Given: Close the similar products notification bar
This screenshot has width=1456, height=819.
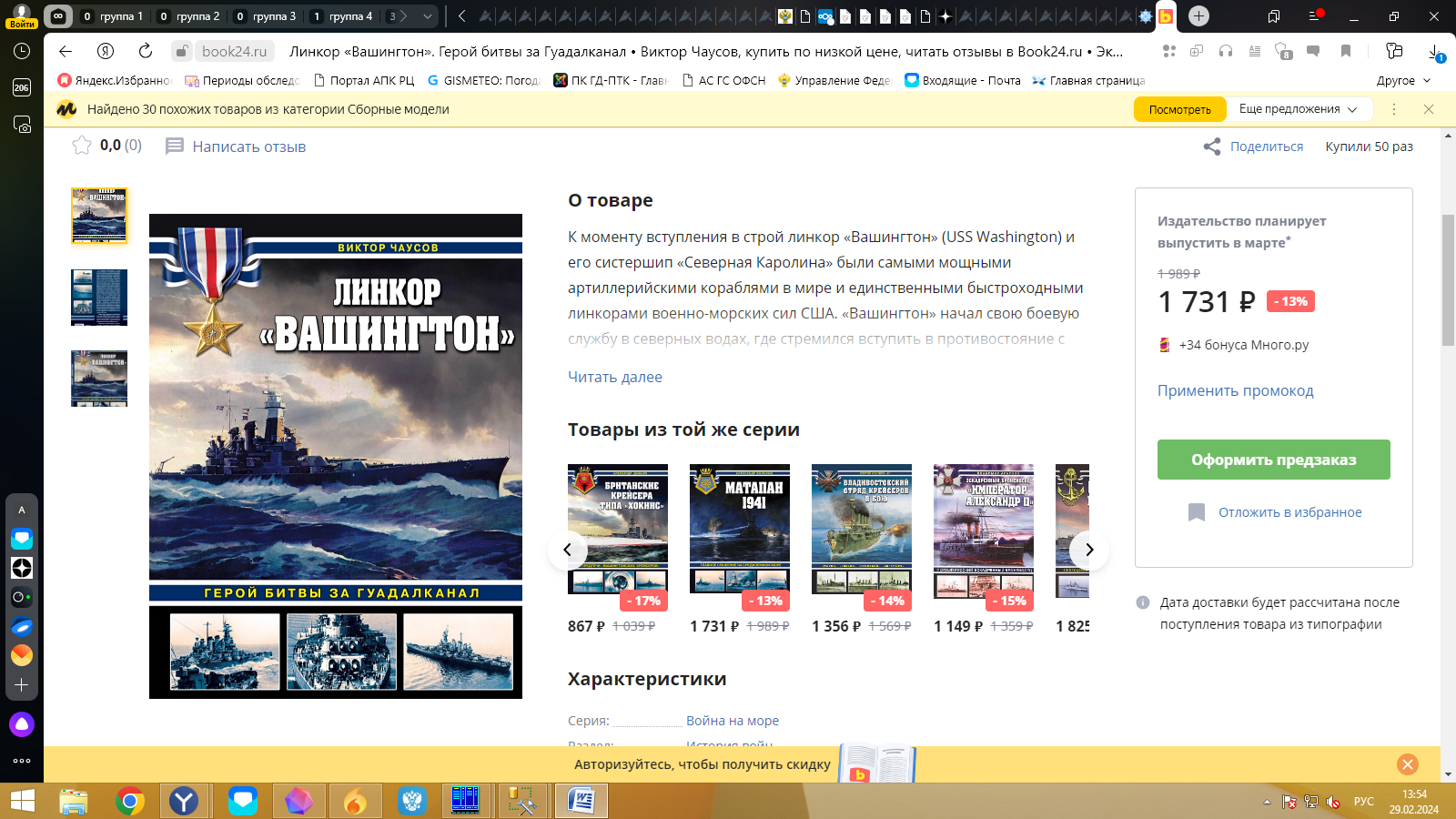Looking at the screenshot, I should point(1429,109).
